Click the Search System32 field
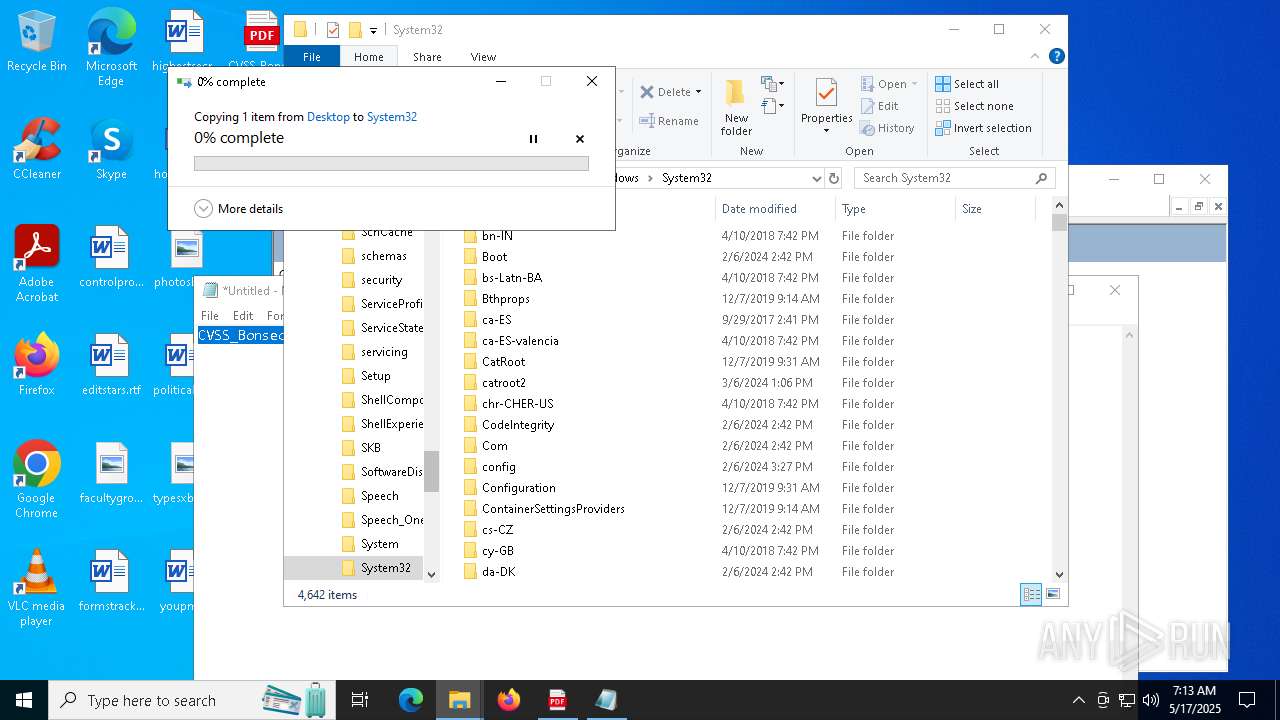The height and width of the screenshot is (720, 1280). (x=955, y=178)
